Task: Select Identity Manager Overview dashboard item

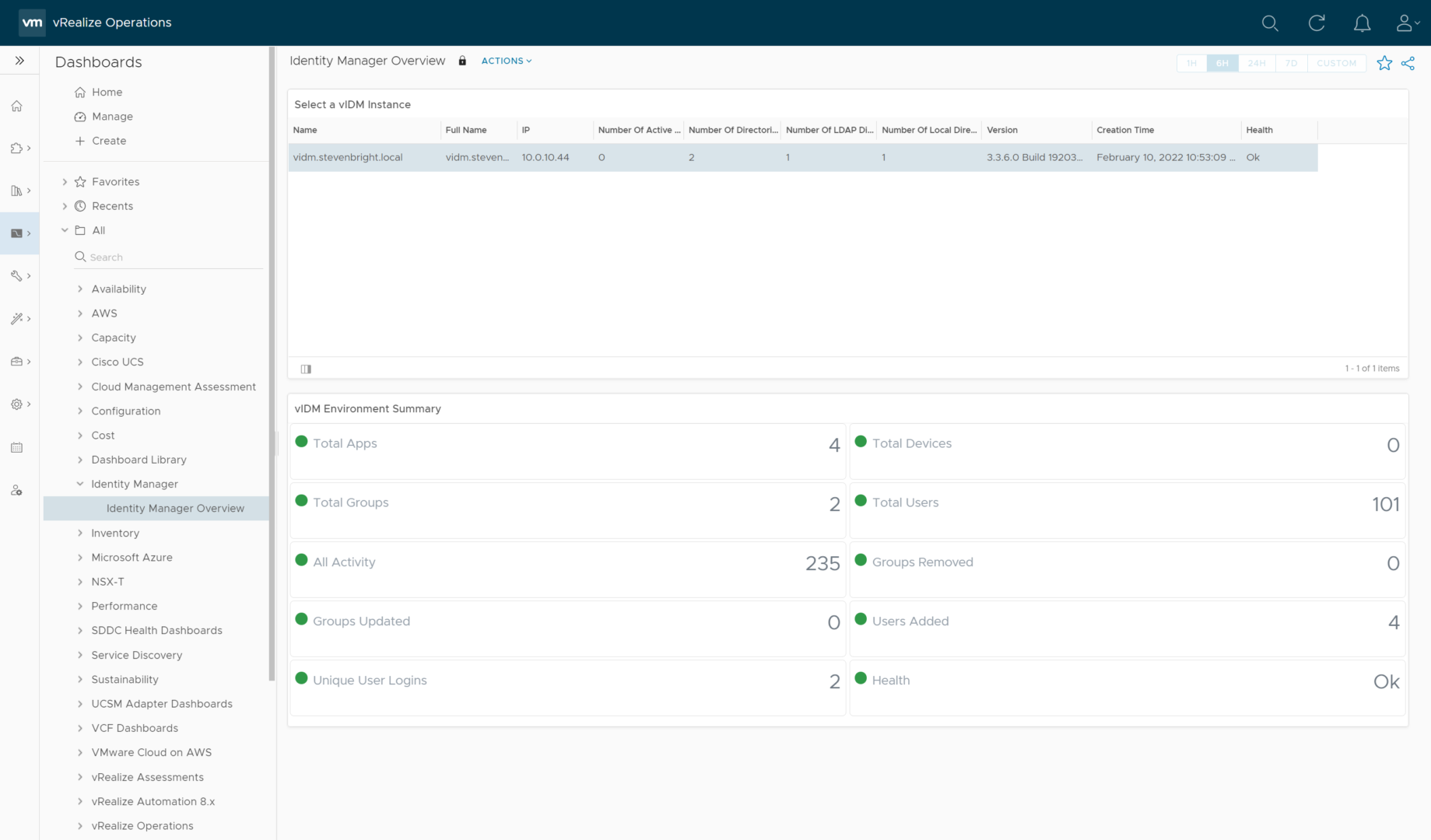Action: 175,509
